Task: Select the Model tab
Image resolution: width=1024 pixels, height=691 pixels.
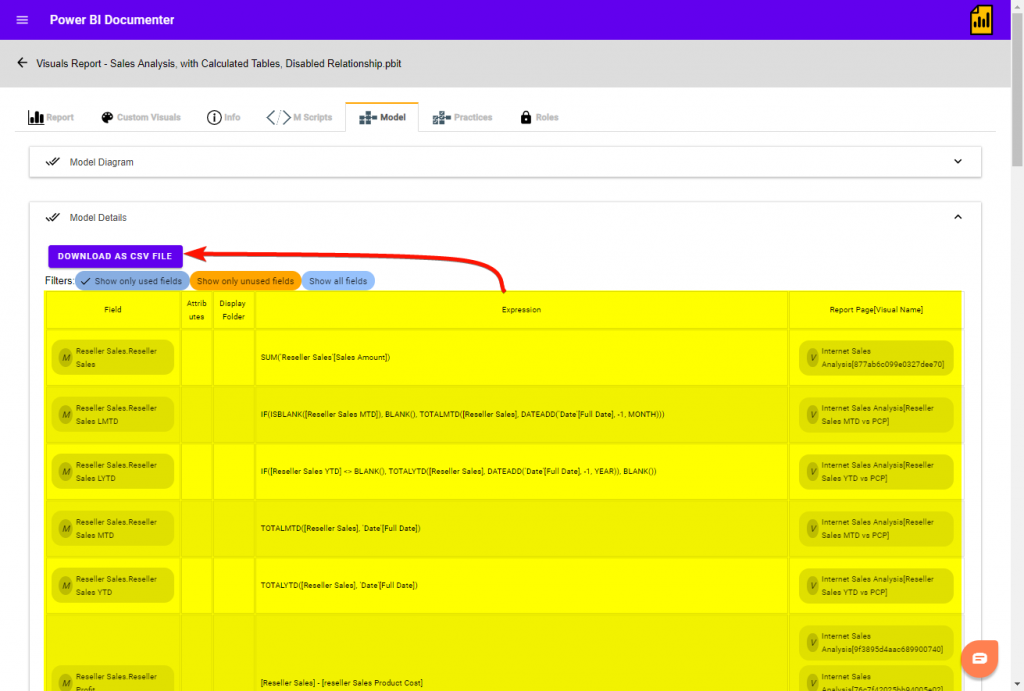Action: 382,118
